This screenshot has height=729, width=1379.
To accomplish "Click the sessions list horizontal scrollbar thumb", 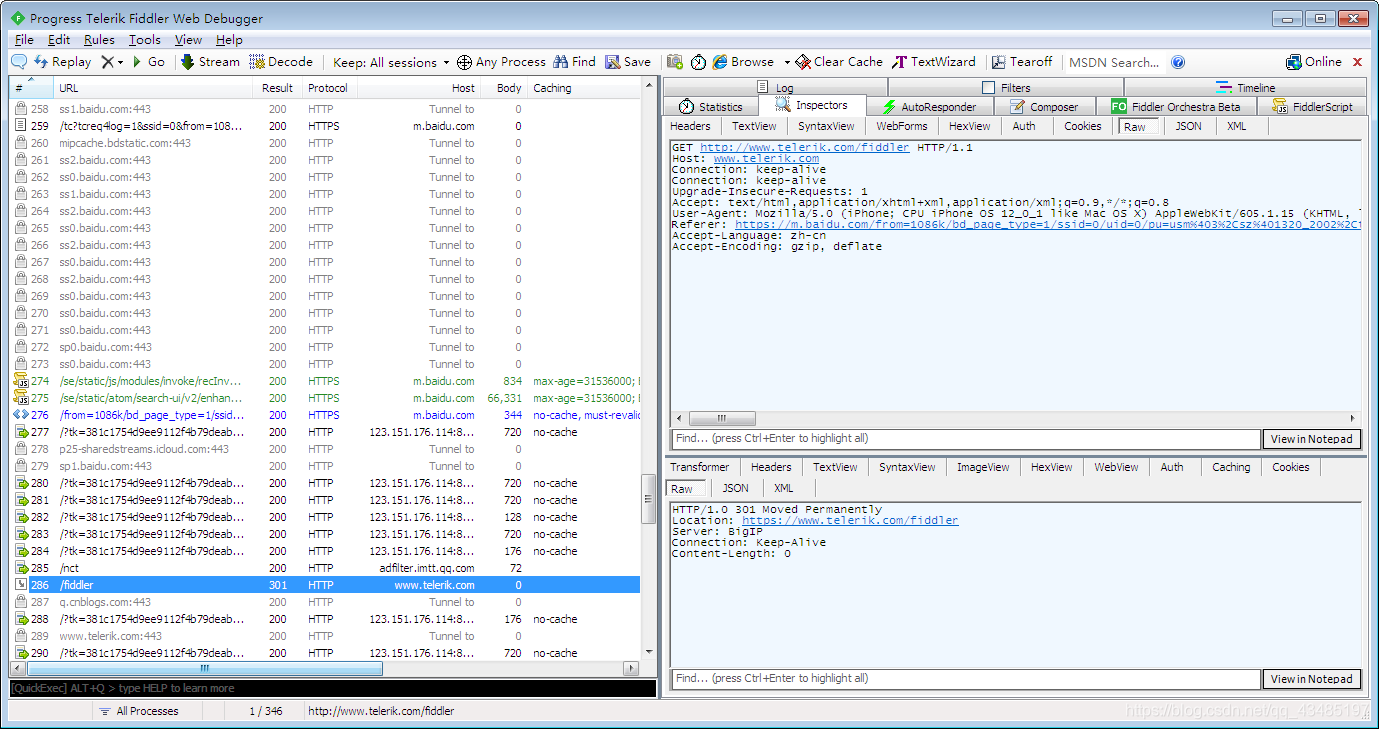I will pyautogui.click(x=205, y=668).
